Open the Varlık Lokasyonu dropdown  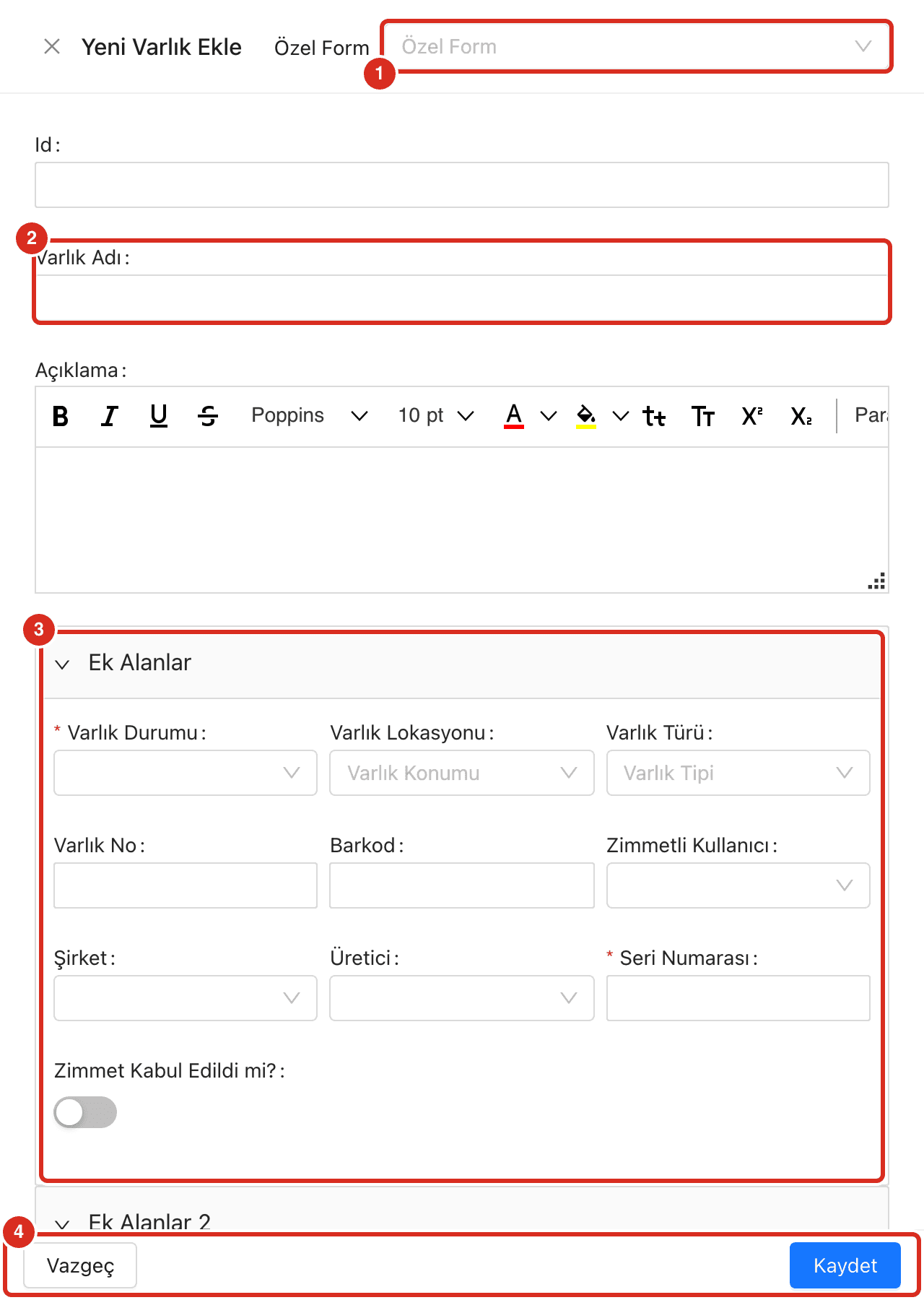click(462, 773)
